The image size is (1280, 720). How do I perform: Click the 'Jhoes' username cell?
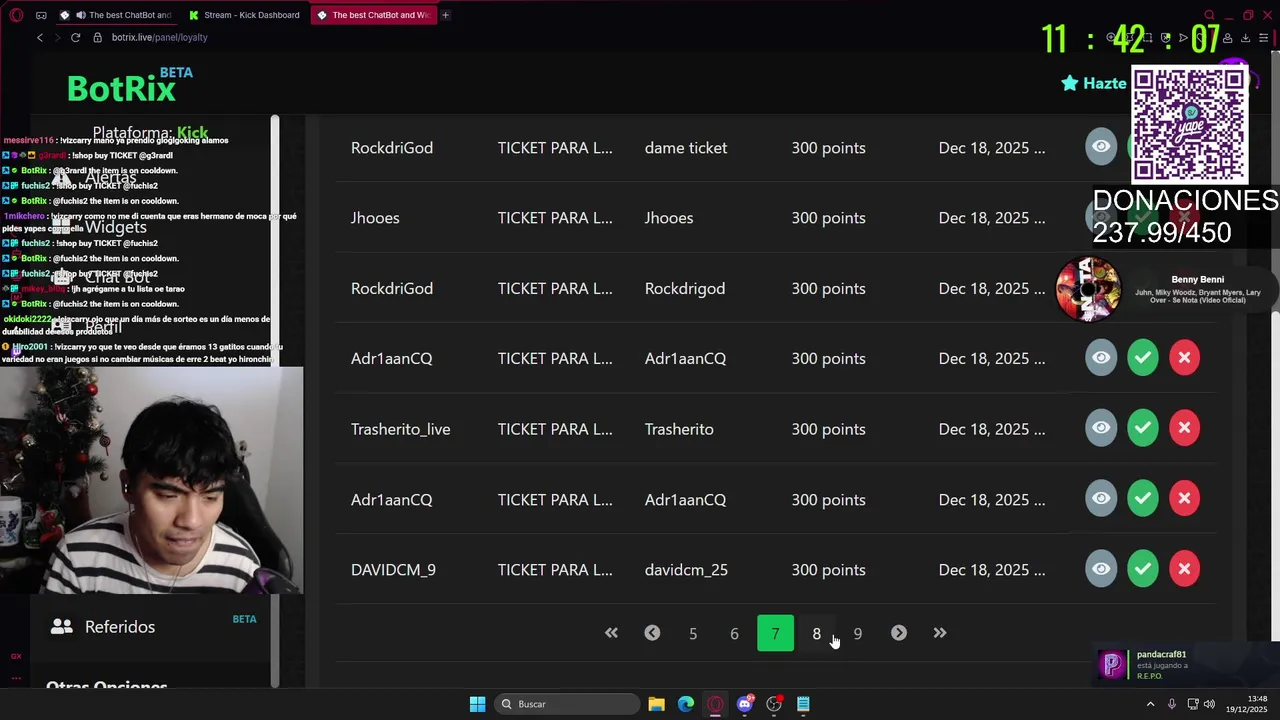tap(375, 218)
